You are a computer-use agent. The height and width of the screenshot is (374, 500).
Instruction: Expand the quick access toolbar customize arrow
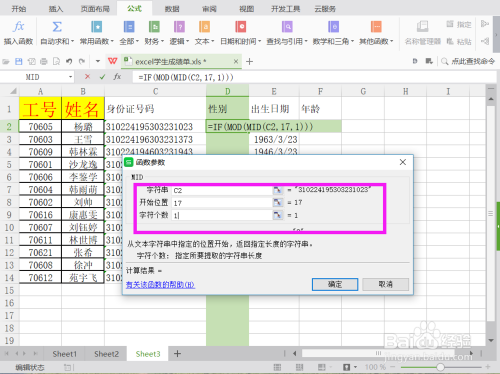pyautogui.click(x=98, y=61)
